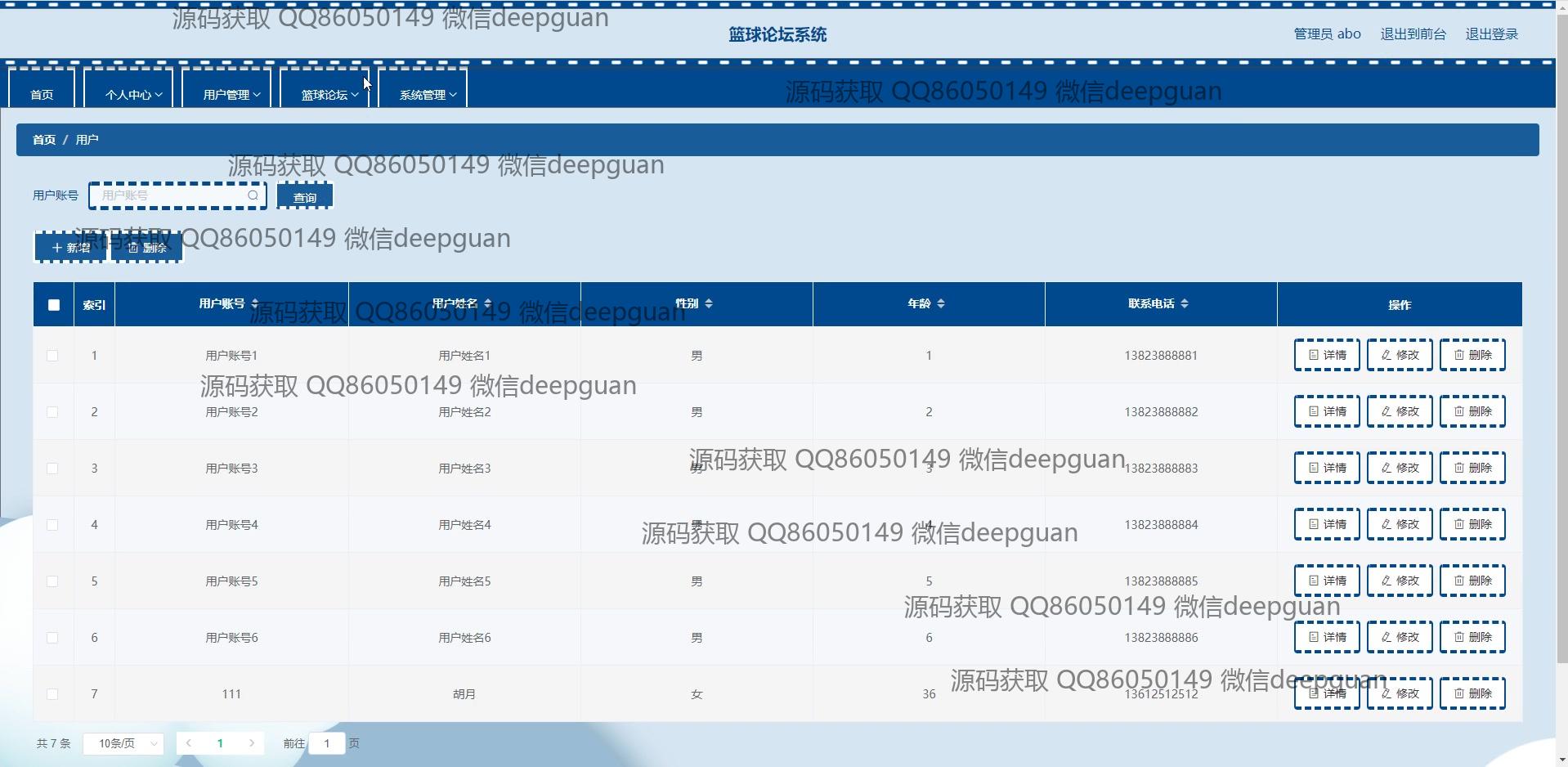Open the 10条/页 page size dropdown
The width and height of the screenshot is (1568, 767).
(123, 743)
